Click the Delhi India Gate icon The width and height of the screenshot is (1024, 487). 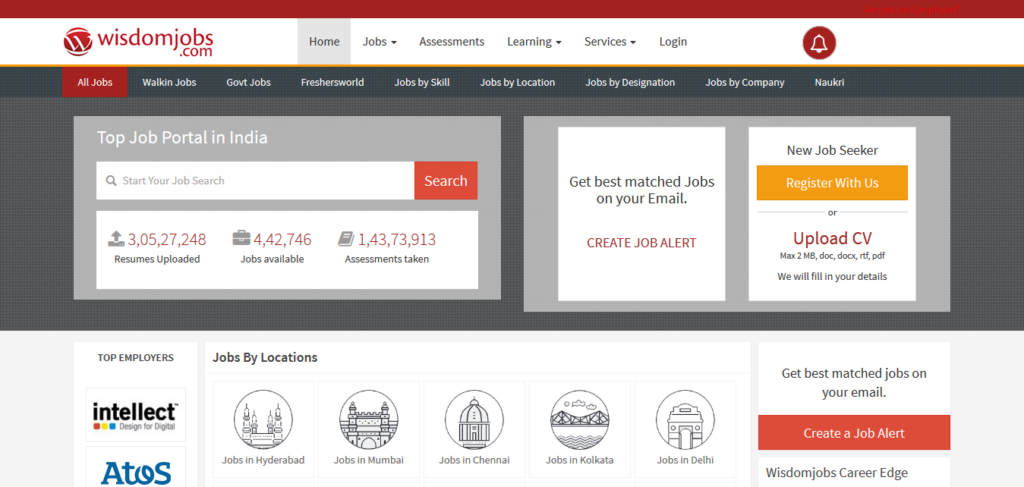tap(685, 419)
